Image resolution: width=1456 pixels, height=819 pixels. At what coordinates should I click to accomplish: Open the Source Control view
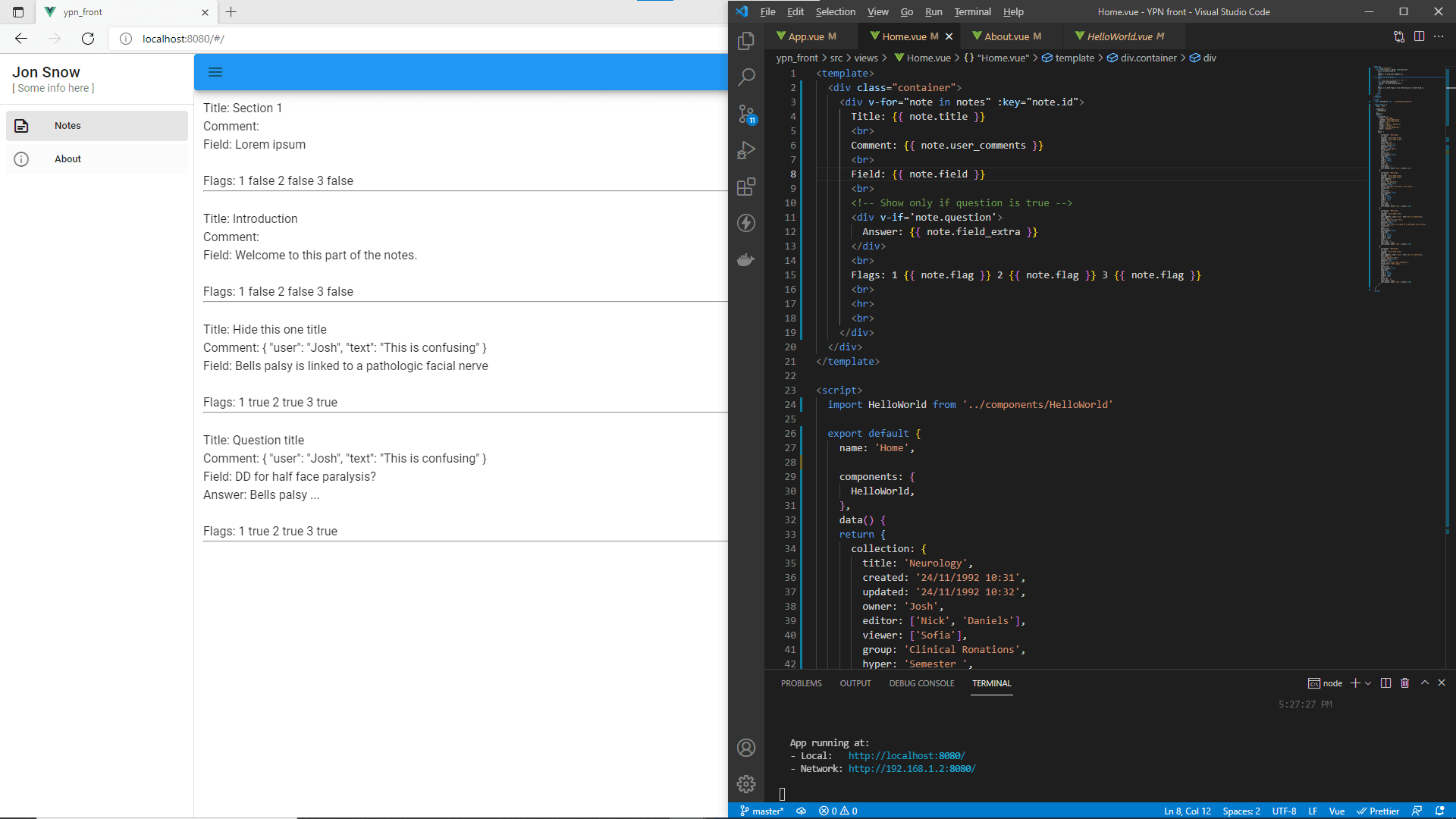[x=747, y=114]
